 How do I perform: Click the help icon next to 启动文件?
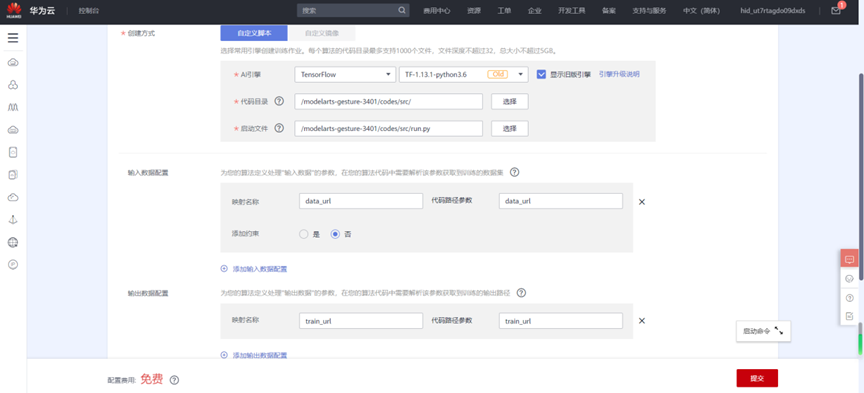click(279, 128)
